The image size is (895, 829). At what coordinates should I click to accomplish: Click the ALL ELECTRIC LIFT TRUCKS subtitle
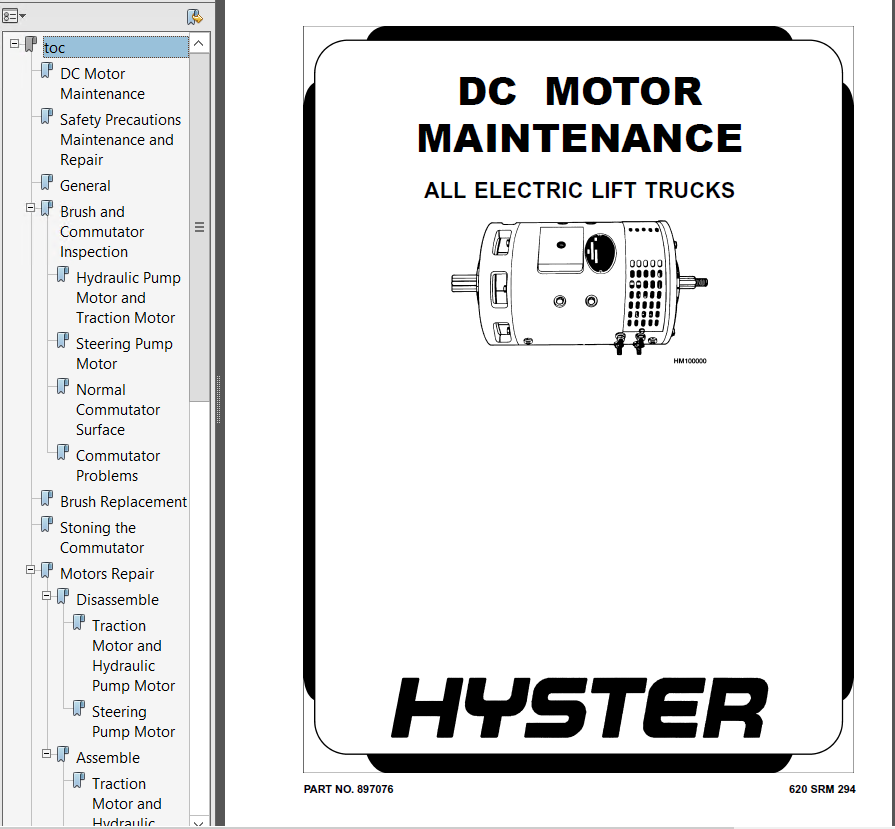[579, 190]
